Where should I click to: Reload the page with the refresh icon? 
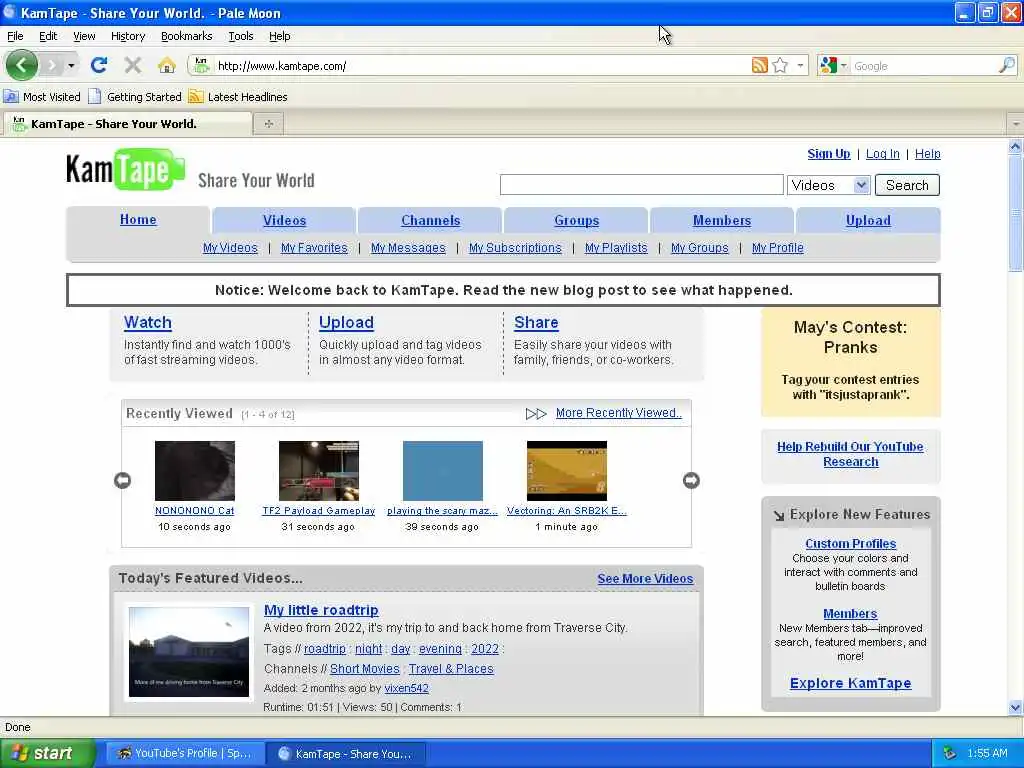pyautogui.click(x=99, y=65)
